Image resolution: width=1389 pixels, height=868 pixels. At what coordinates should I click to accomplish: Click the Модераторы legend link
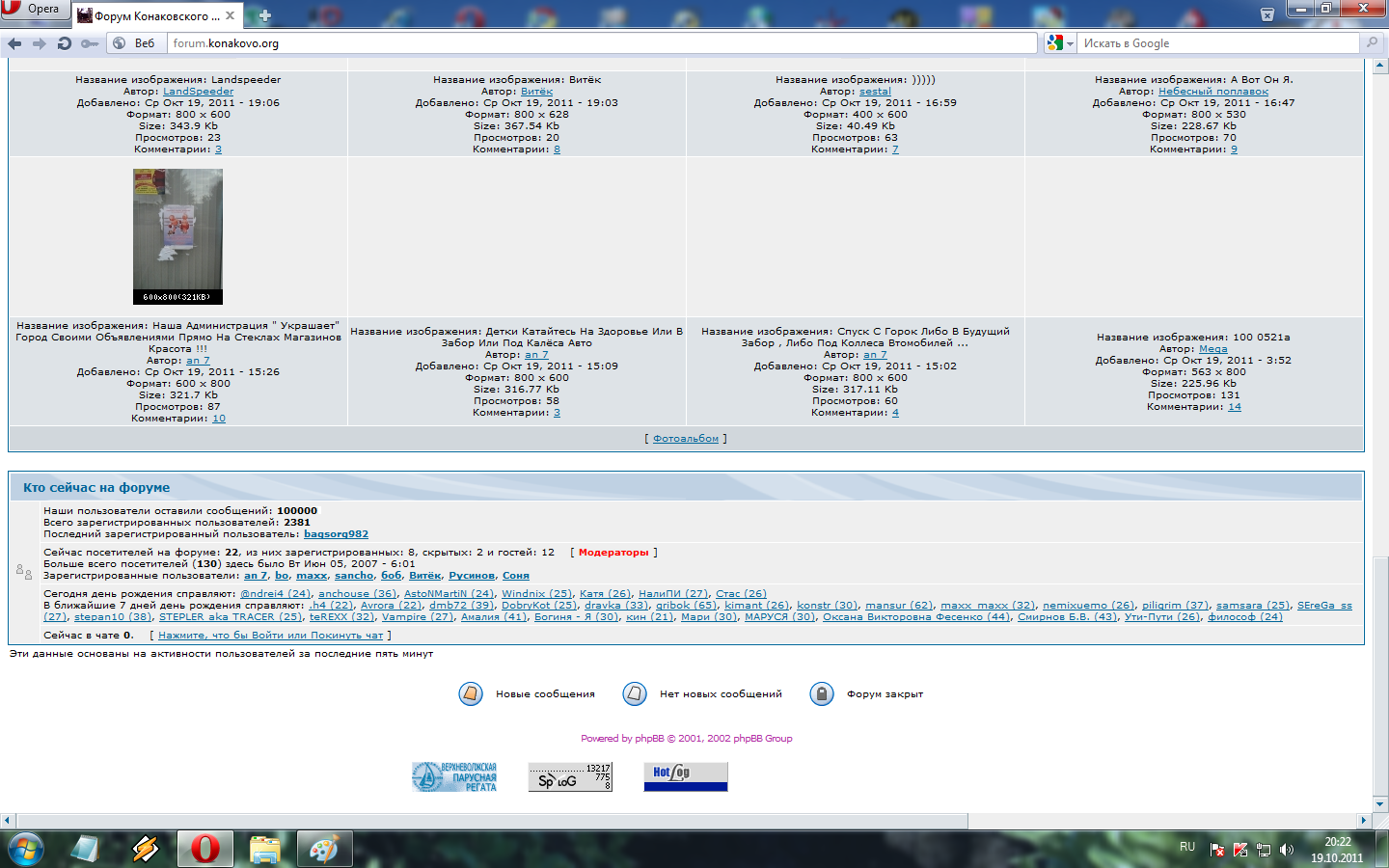point(613,553)
